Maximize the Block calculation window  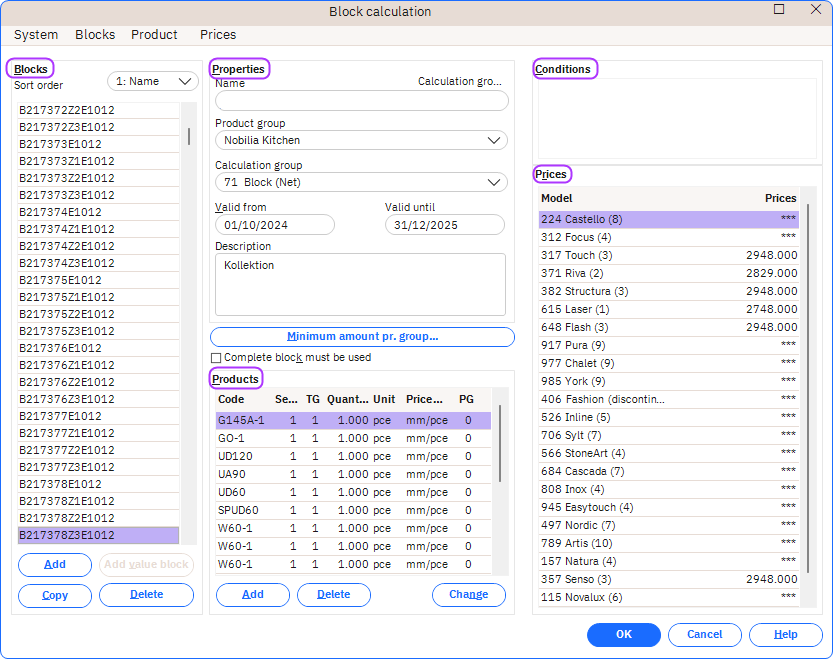779,10
